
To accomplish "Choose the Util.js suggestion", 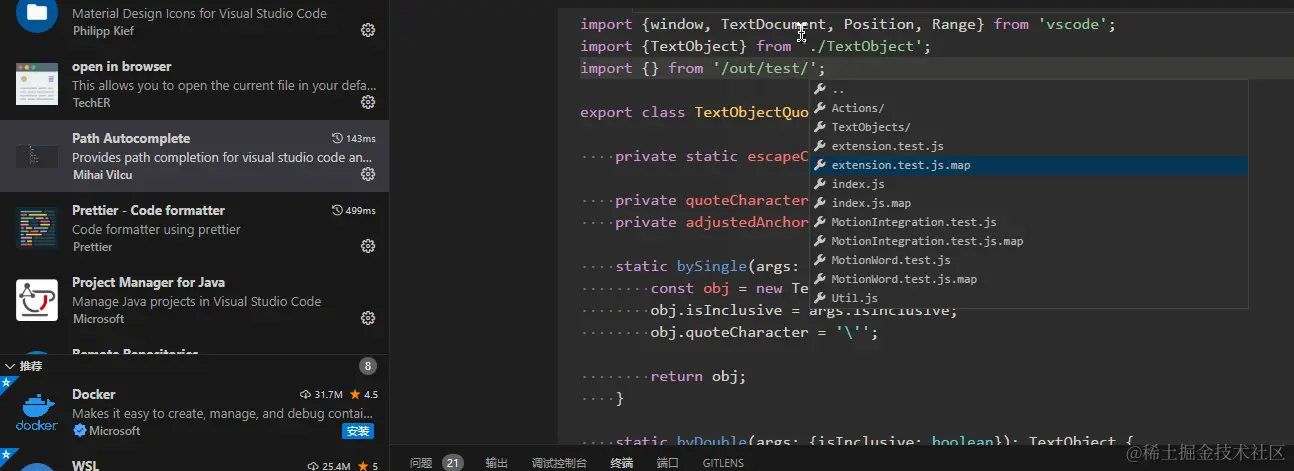I will tap(1028, 298).
